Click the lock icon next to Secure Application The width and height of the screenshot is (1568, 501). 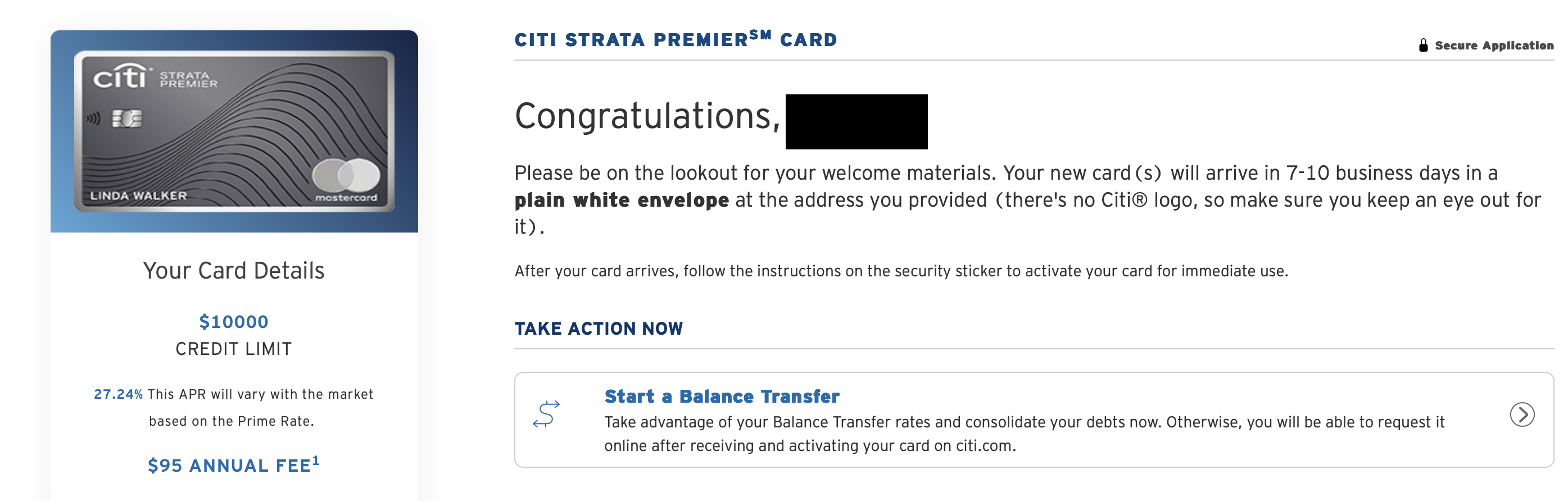point(1424,44)
